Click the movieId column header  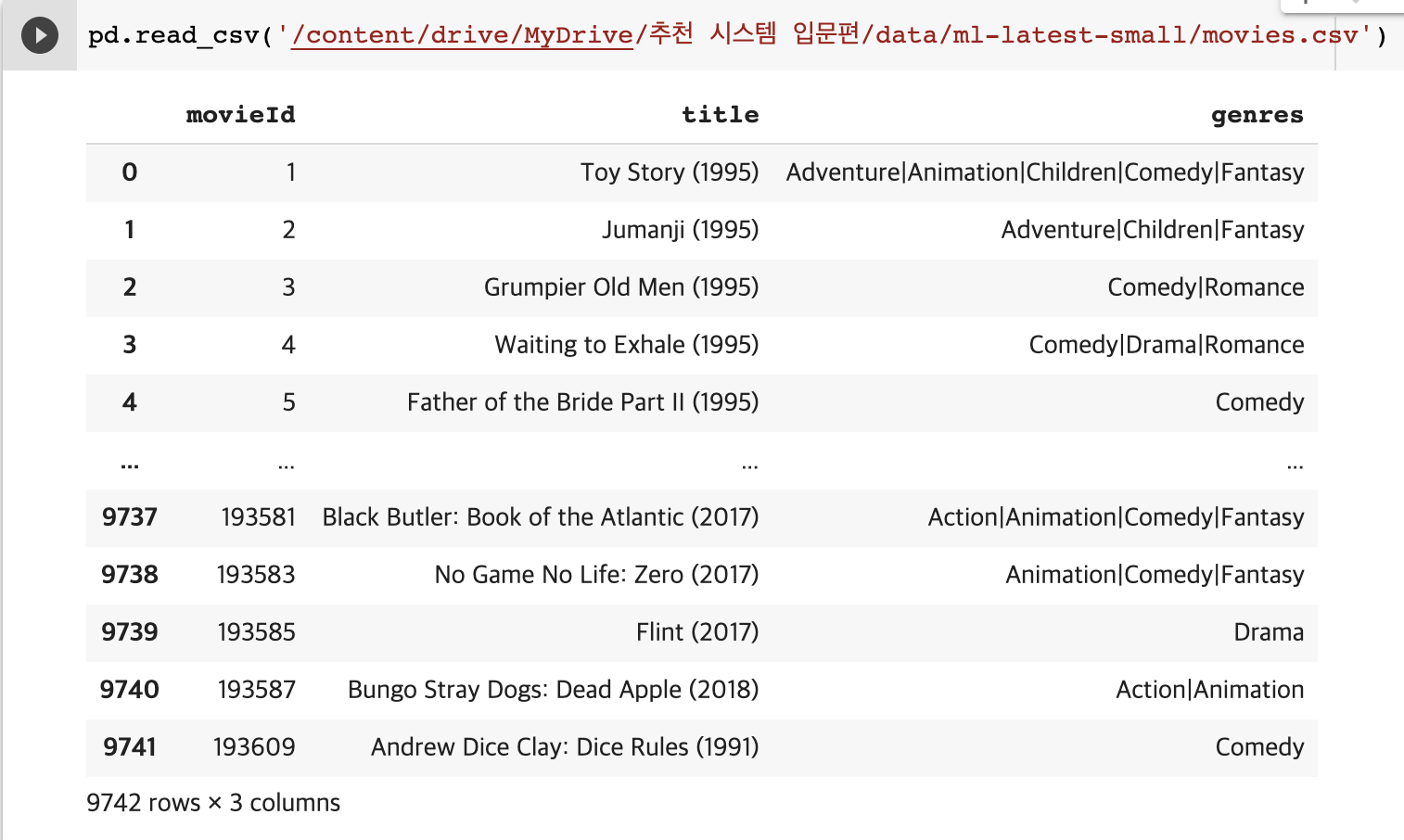click(240, 115)
